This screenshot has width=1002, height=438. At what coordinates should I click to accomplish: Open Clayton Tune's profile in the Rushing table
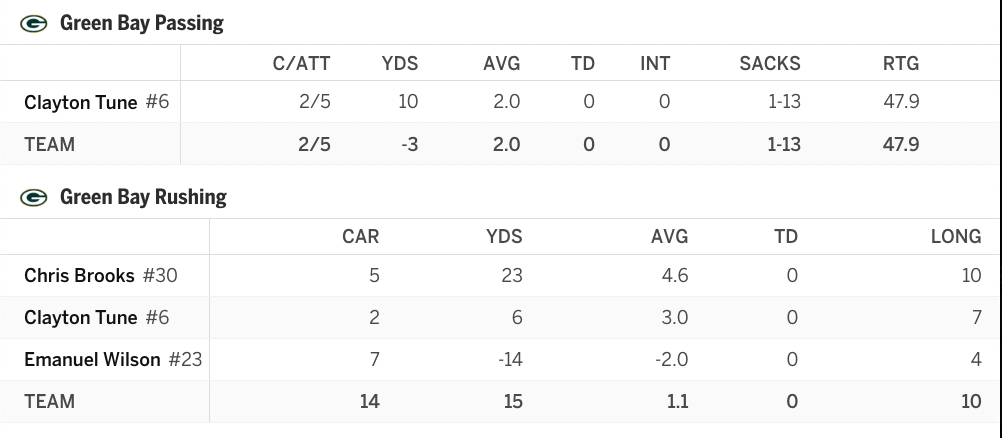point(81,318)
